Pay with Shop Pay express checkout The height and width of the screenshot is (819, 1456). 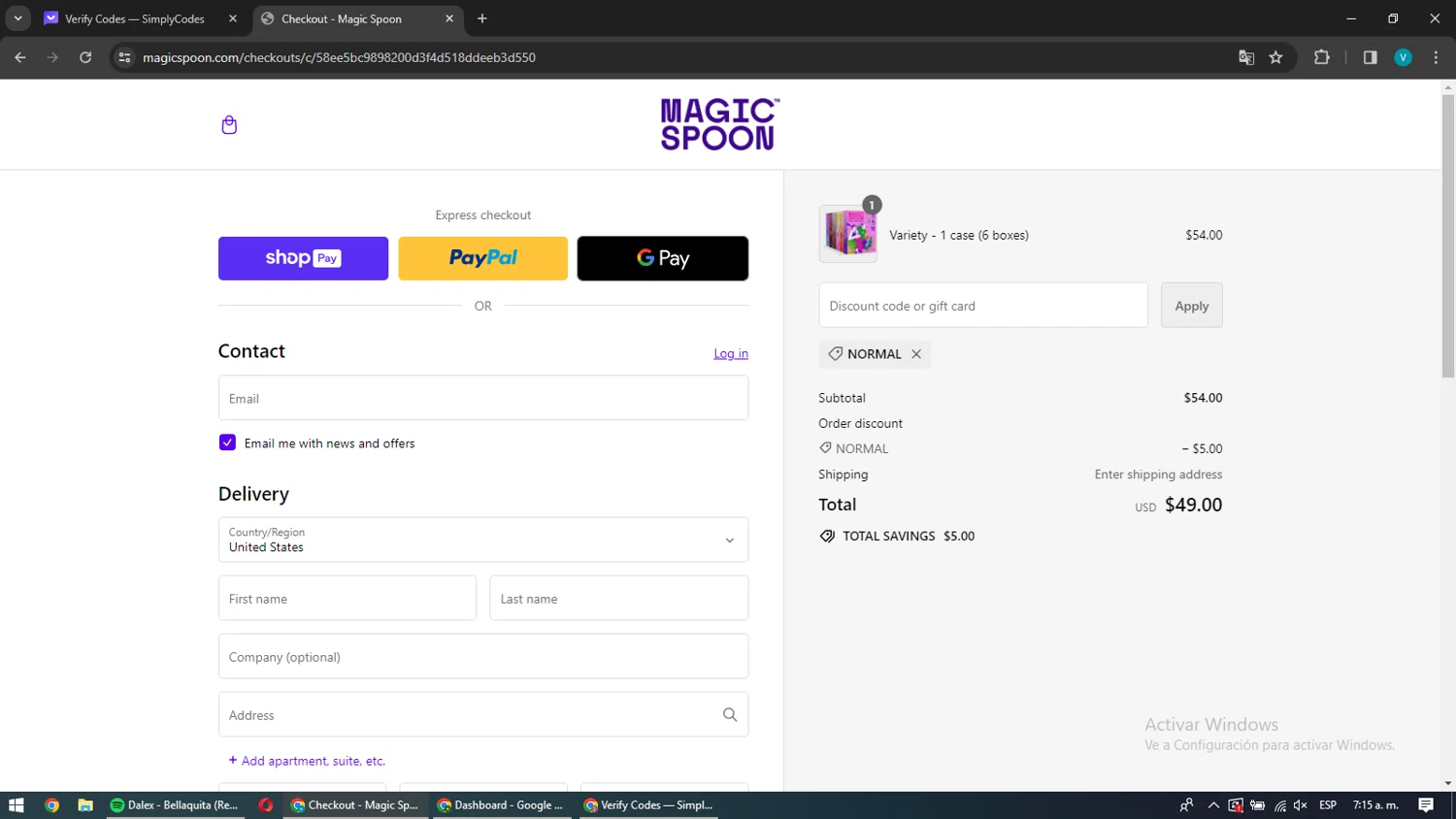click(303, 258)
